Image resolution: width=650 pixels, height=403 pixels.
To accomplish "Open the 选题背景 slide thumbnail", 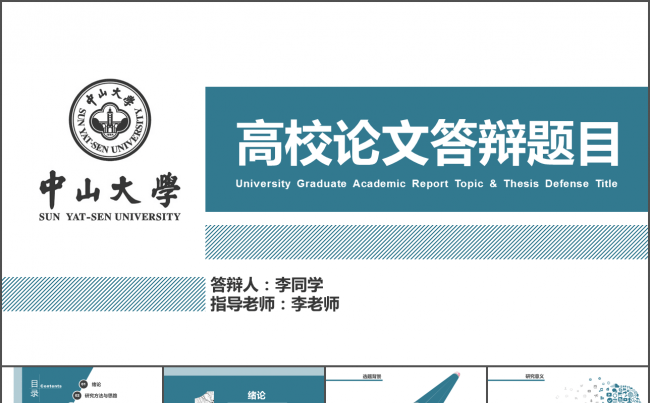I will (406, 385).
